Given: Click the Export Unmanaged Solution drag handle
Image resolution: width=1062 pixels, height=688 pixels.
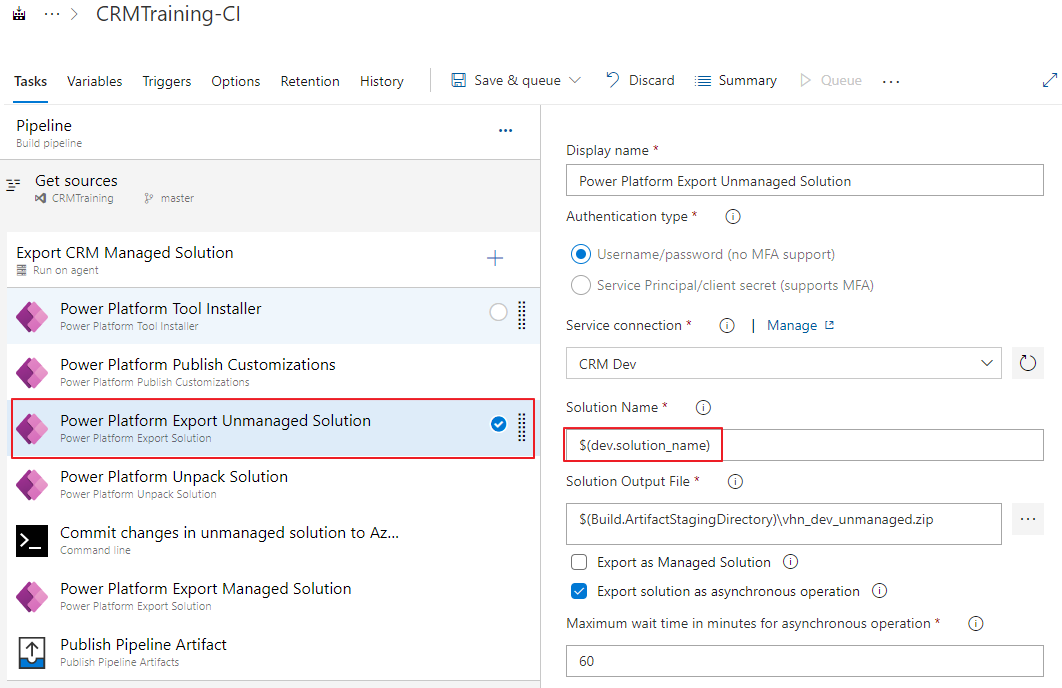Looking at the screenshot, I should tap(522, 427).
